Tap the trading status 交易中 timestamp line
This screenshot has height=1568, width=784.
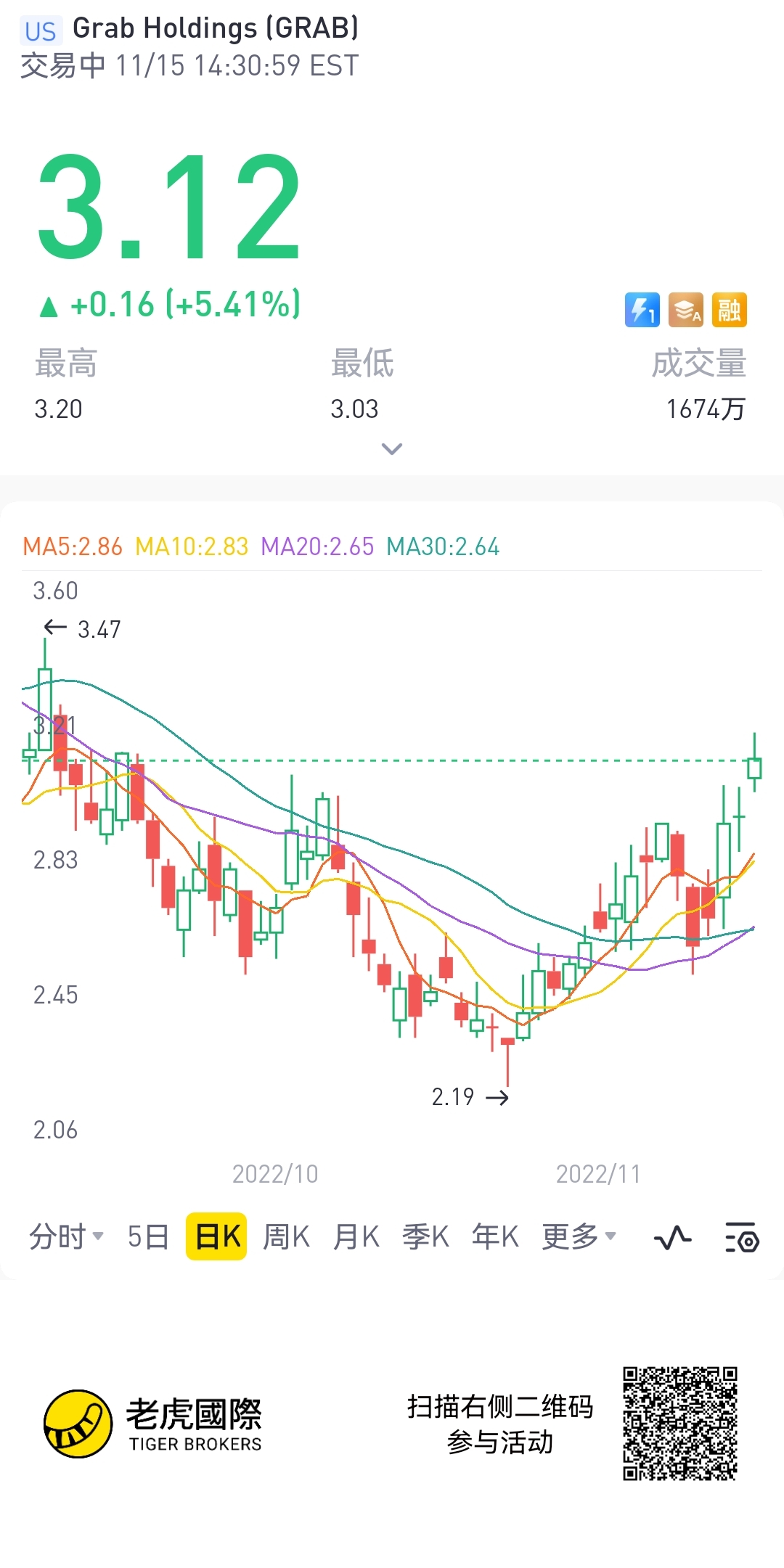click(x=189, y=66)
